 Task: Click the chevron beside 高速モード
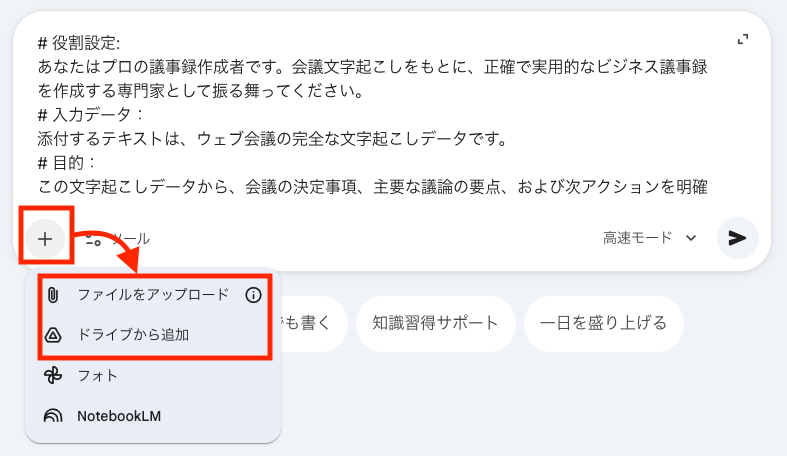(x=691, y=238)
